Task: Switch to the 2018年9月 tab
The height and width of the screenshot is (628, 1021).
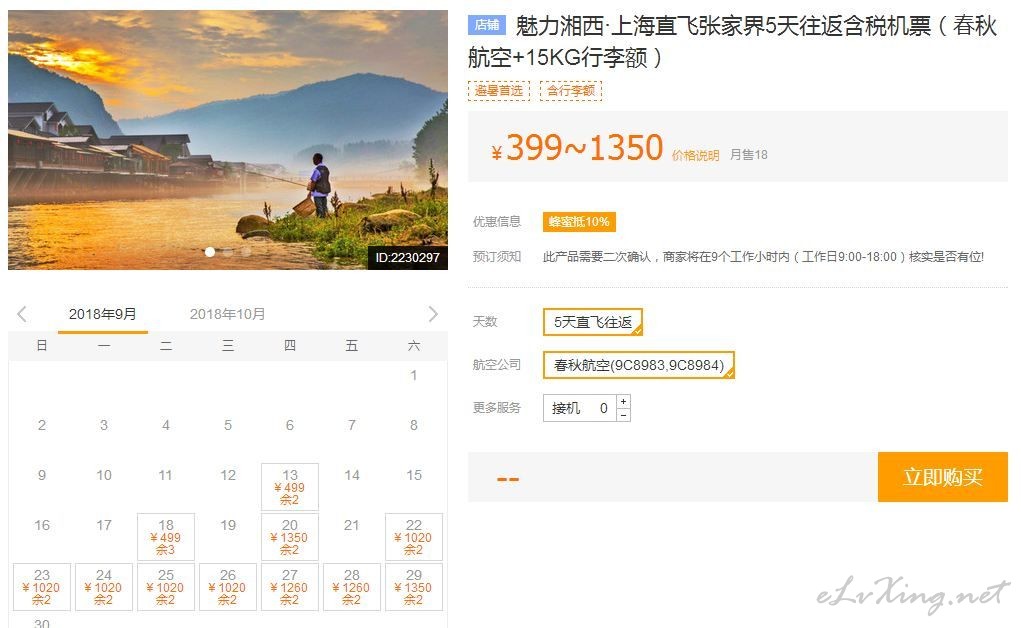Action: pos(103,314)
